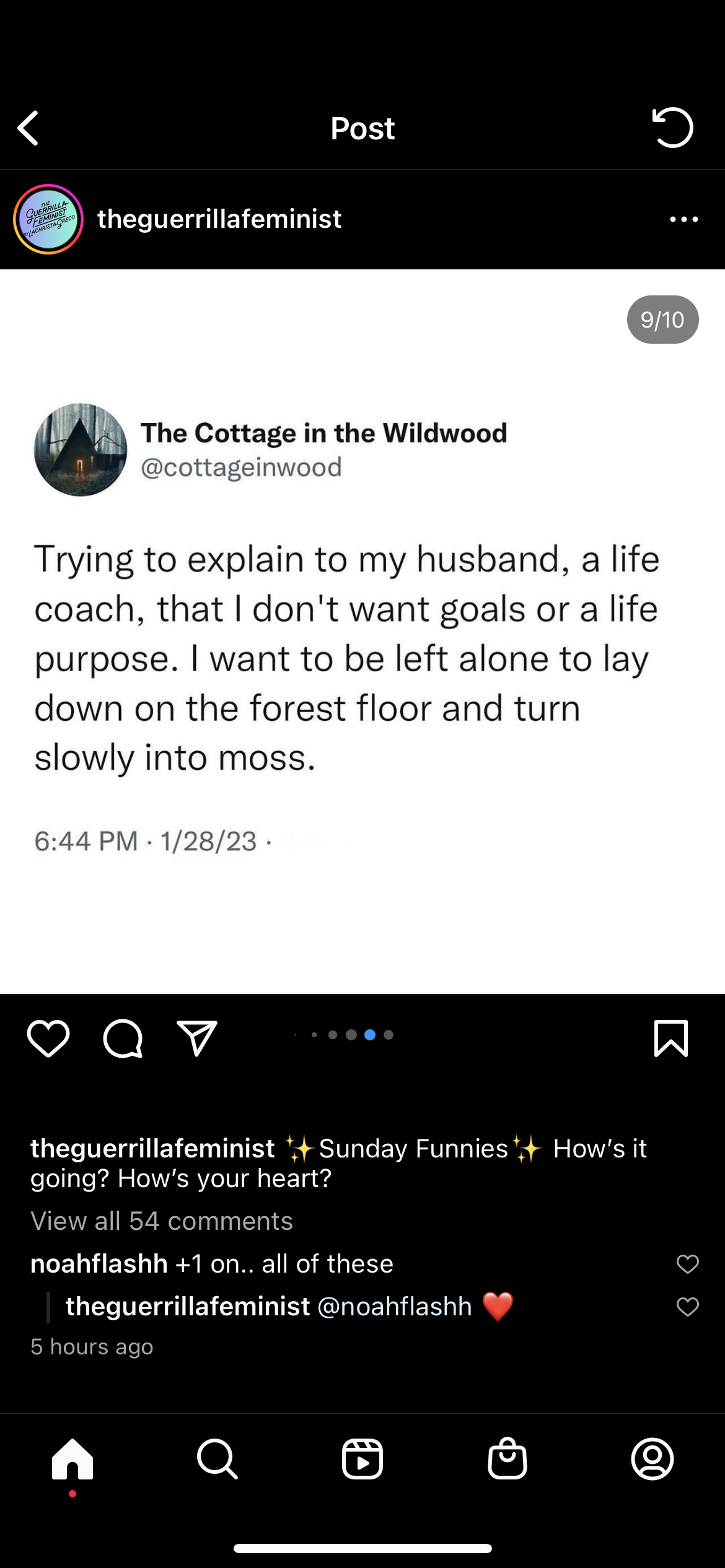Screen dimensions: 725x1568
Task: Tap the last carousel page dot
Action: click(x=389, y=1035)
